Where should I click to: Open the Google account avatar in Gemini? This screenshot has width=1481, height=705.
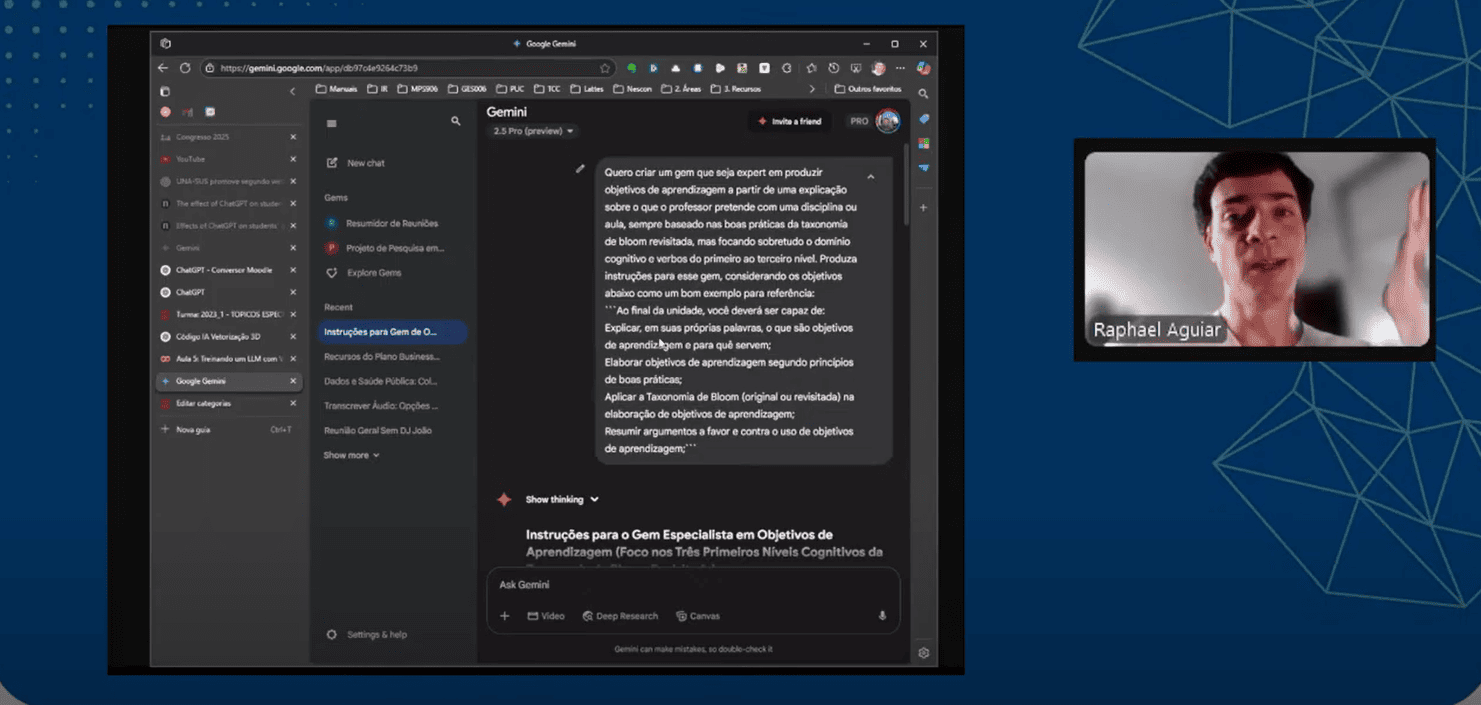click(887, 121)
